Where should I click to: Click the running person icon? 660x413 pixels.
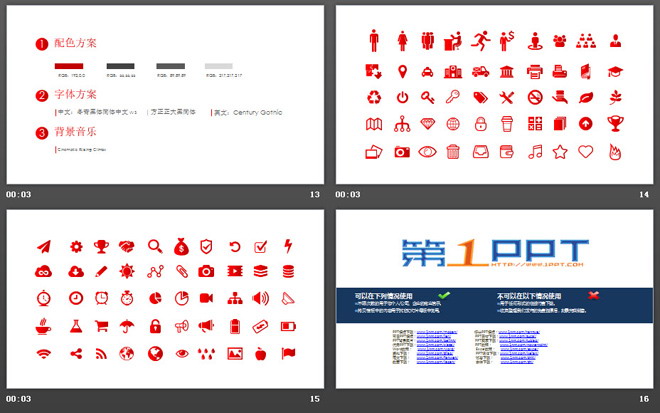(x=481, y=40)
